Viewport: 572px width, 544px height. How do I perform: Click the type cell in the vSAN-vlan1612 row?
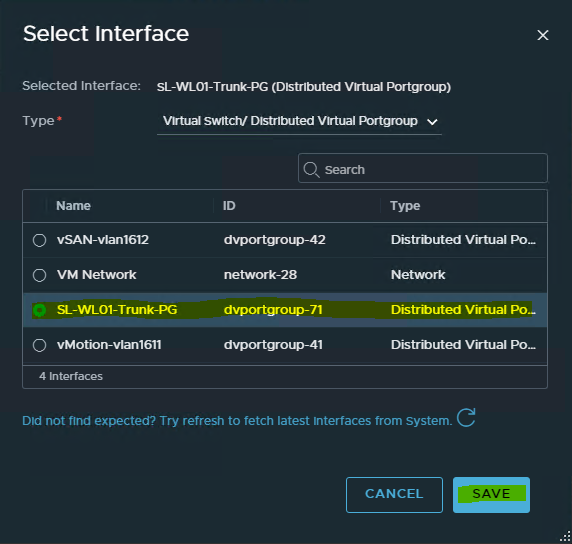463,240
